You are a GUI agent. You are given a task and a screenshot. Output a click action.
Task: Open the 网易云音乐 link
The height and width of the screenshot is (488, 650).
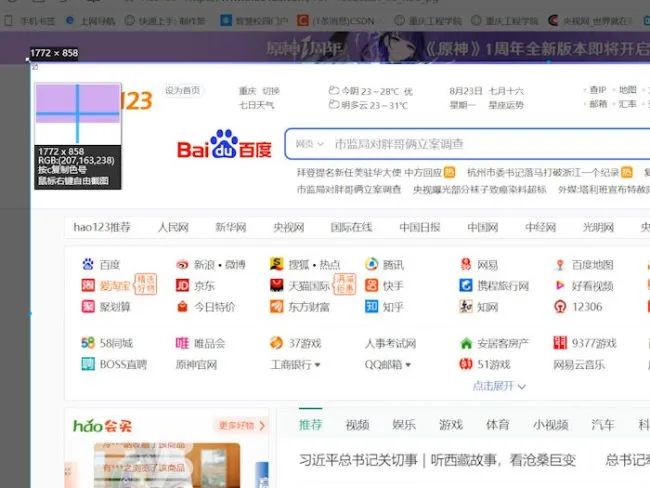(579, 364)
